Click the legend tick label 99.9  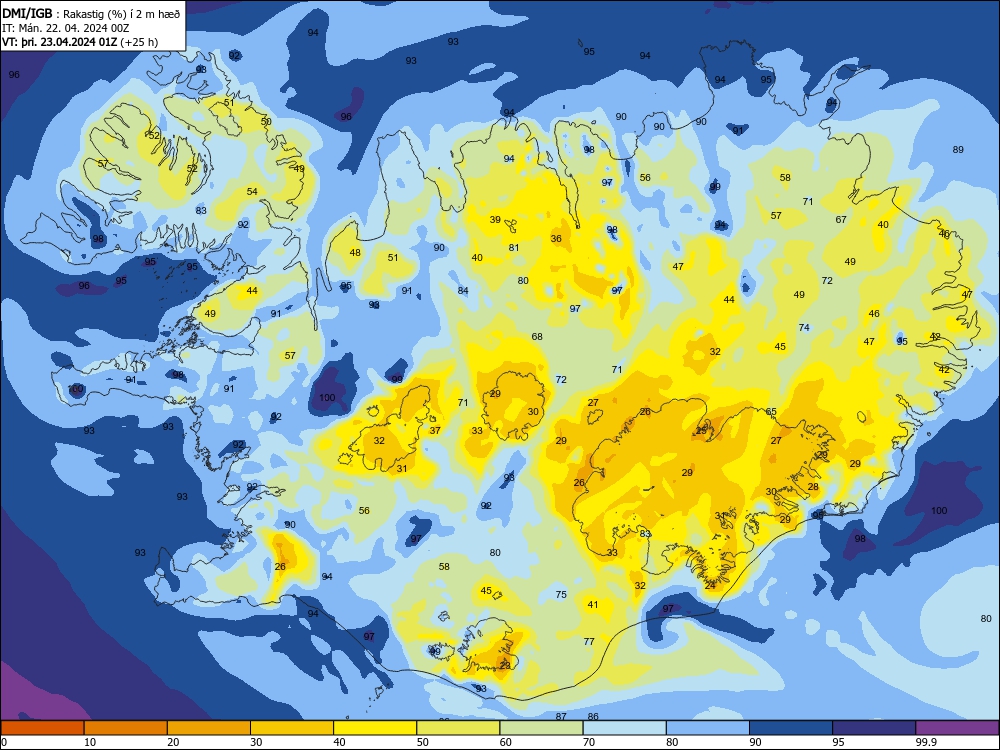(x=925, y=742)
